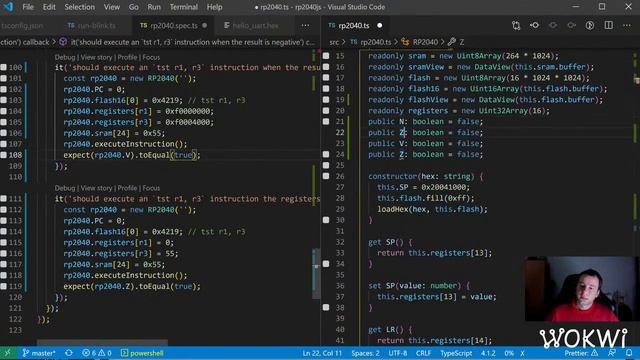Screen dimensions: 640x360
Task: Click the second dimmed navigation icon in right toolbar
Action: (571, 25)
